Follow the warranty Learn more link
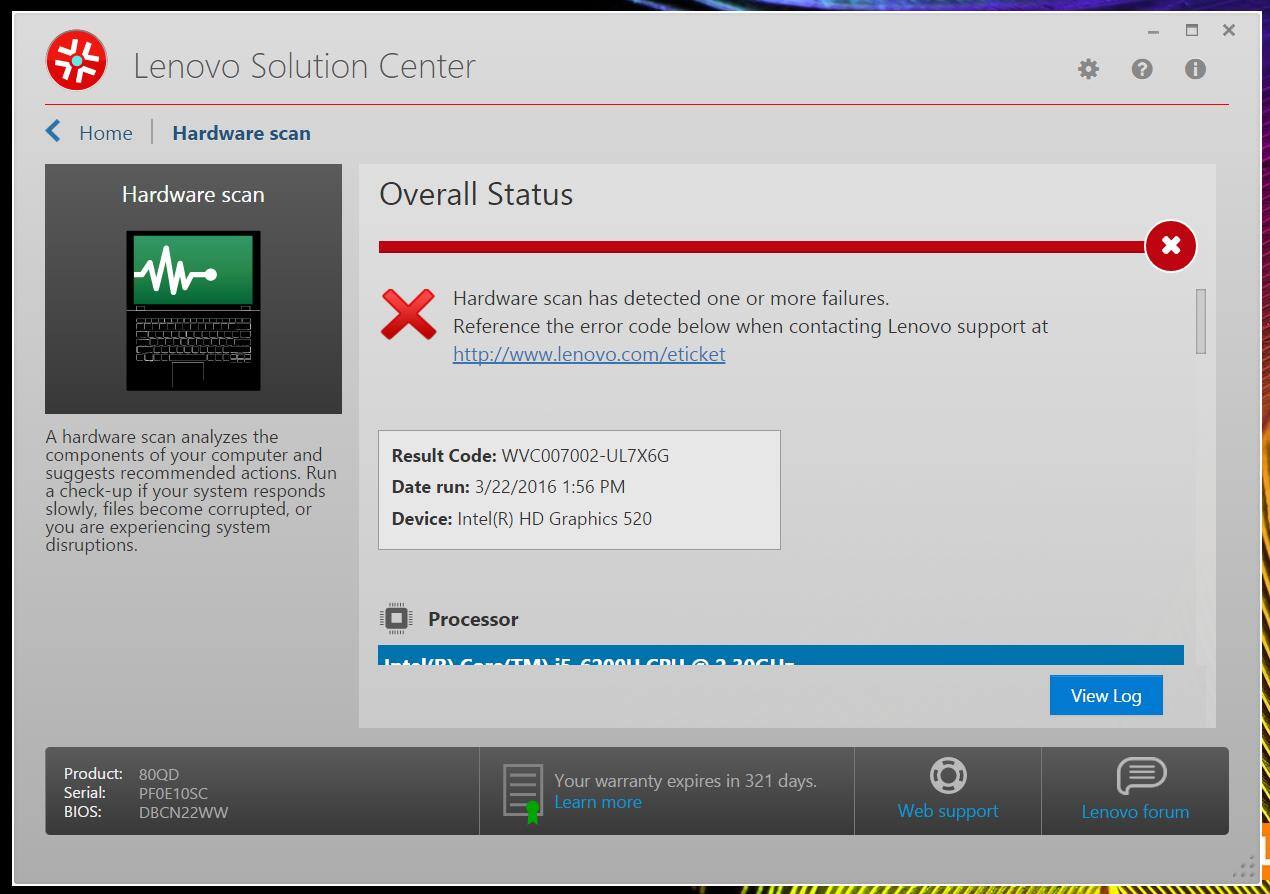The image size is (1270, 894). pos(598,802)
